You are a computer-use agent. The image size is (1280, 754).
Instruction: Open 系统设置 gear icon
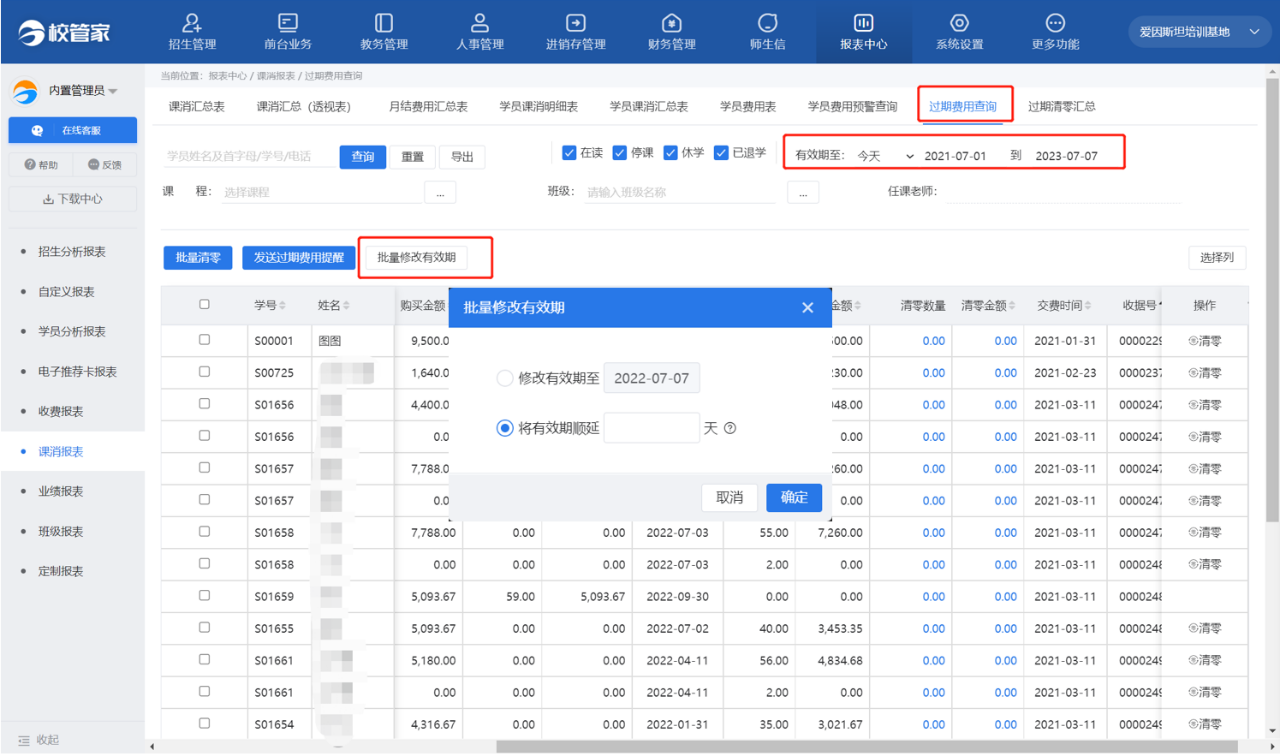coord(959,23)
